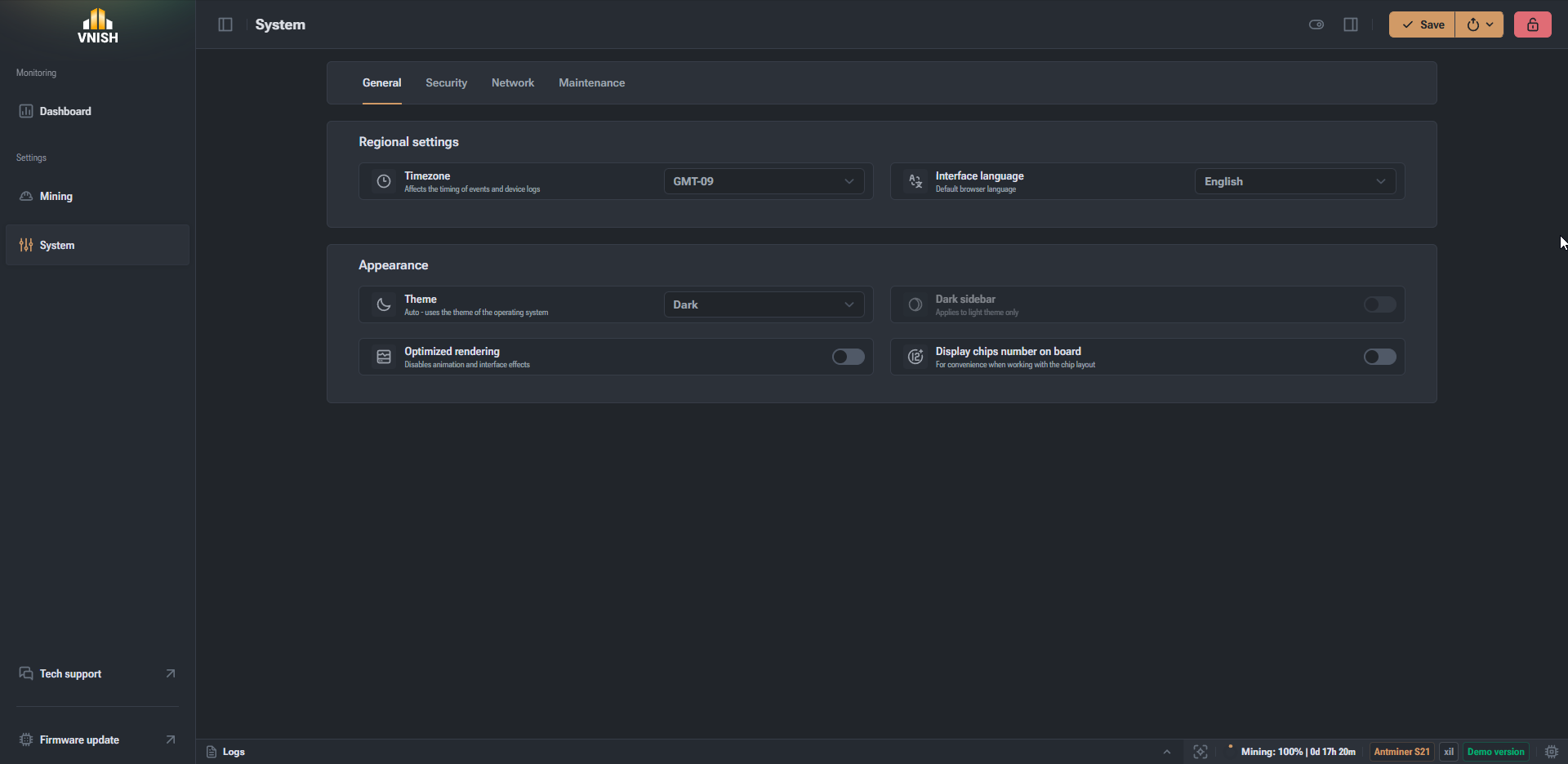Screen dimensions: 1568x764
Task: Click the chip icon beside Display chips number
Action: point(915,357)
